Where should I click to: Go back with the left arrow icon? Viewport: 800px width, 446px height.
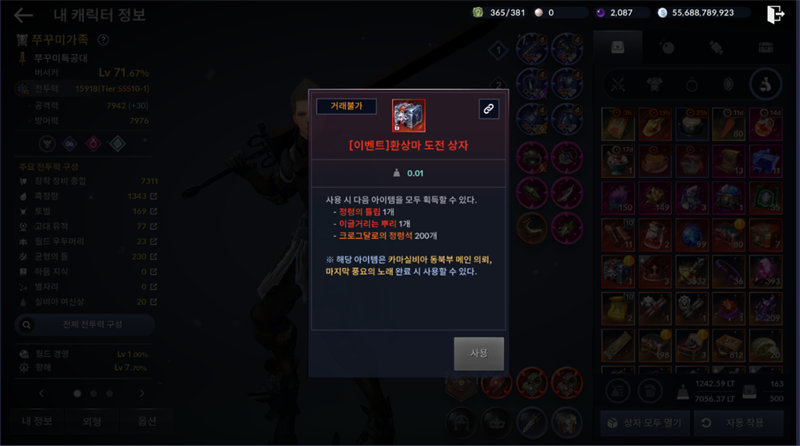click(23, 15)
